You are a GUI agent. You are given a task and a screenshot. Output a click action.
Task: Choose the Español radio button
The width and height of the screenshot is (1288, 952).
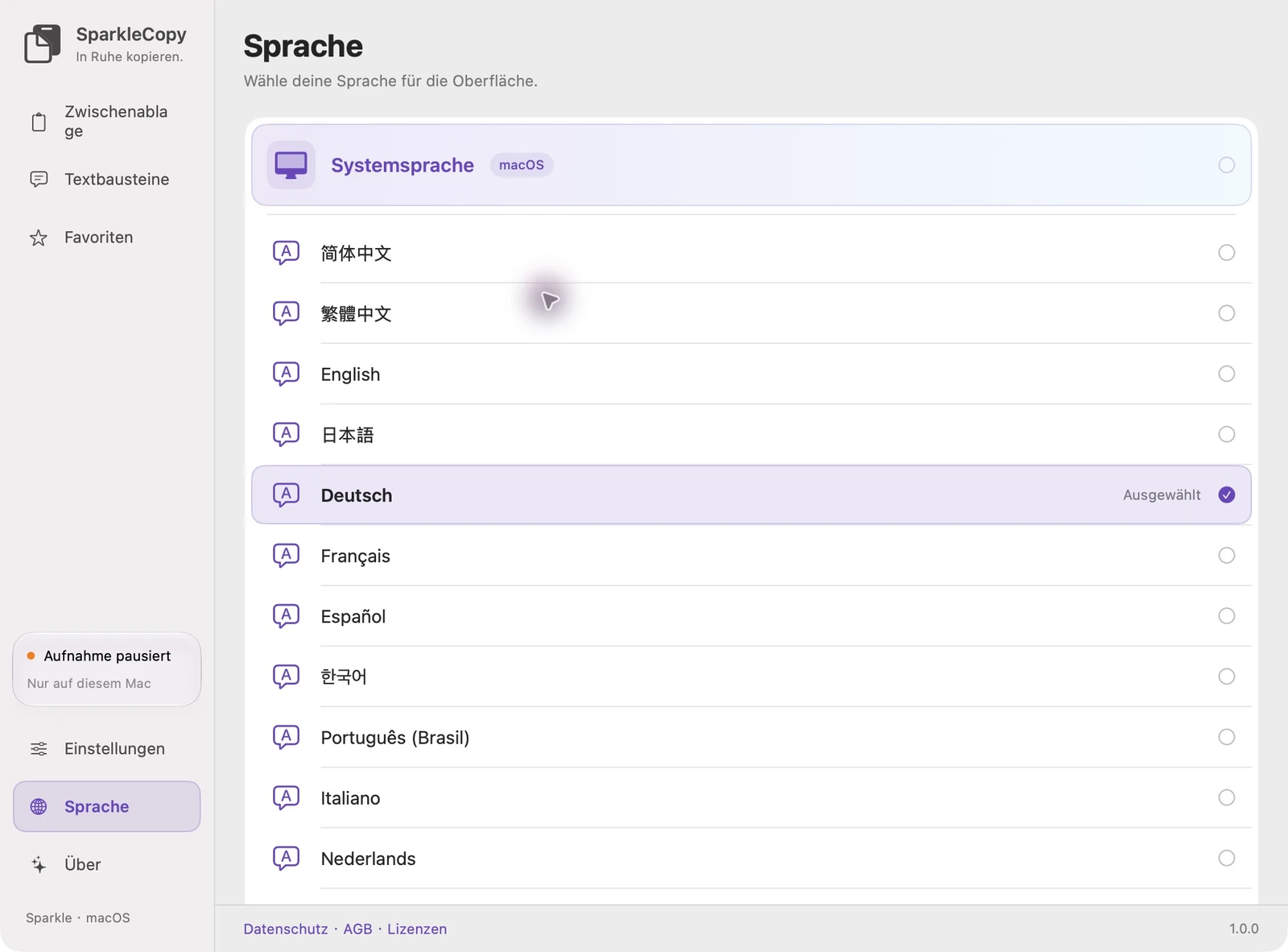[x=1226, y=616]
